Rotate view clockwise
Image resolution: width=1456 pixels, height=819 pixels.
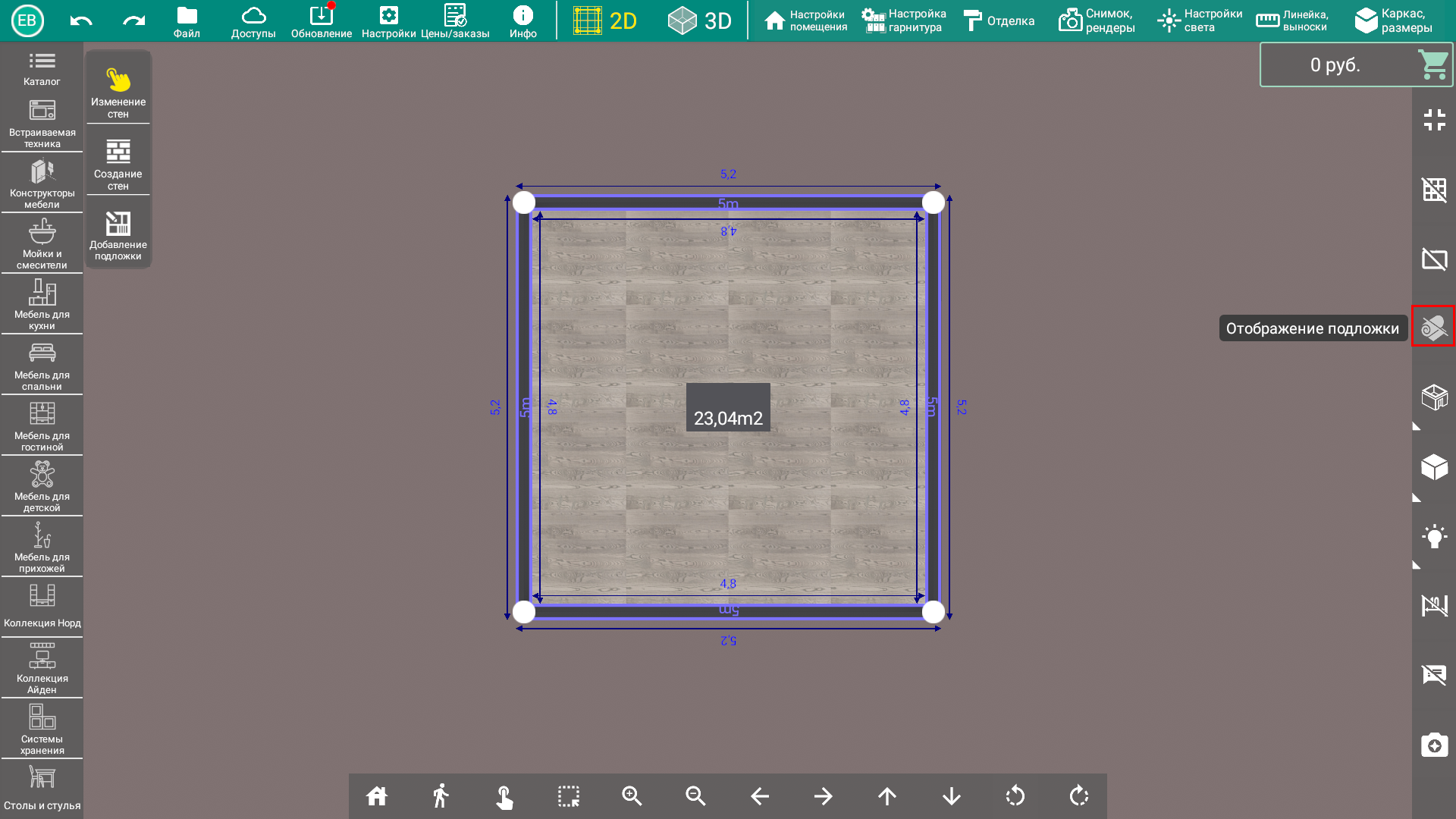point(1079,796)
